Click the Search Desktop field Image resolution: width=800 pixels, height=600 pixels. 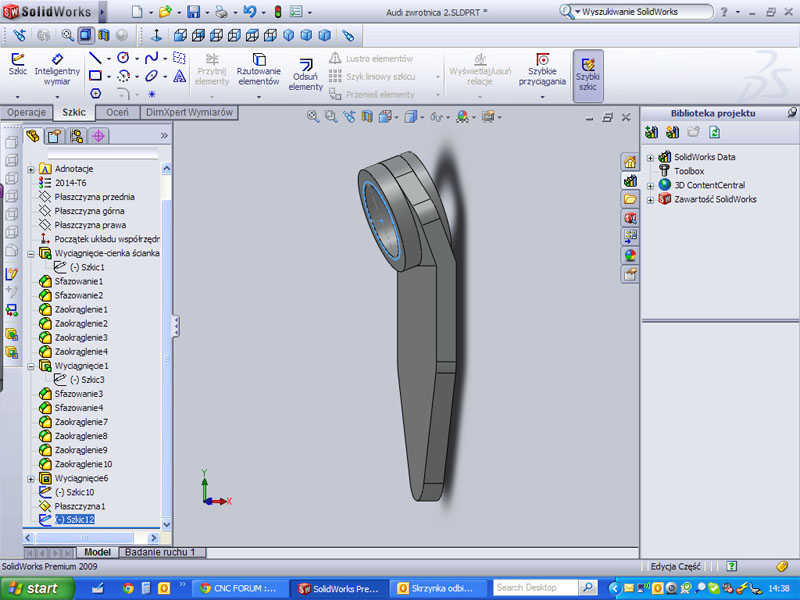(x=535, y=588)
